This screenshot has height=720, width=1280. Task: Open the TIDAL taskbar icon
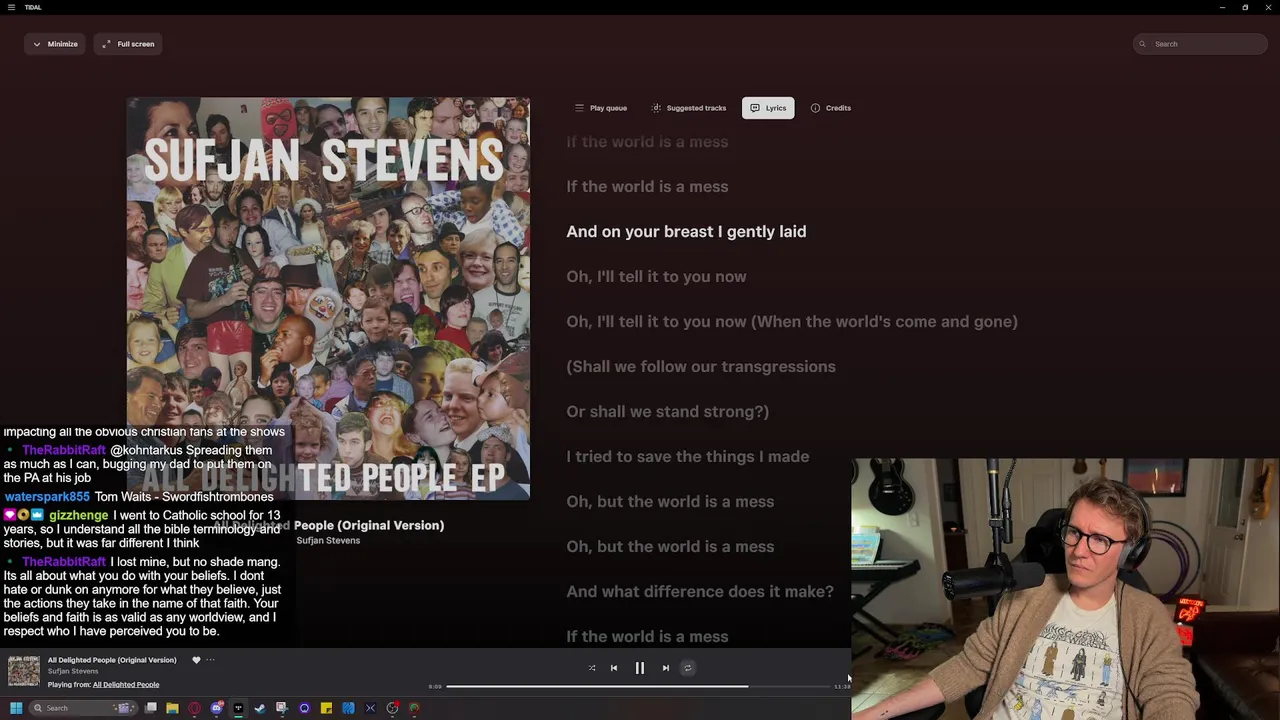[238, 708]
